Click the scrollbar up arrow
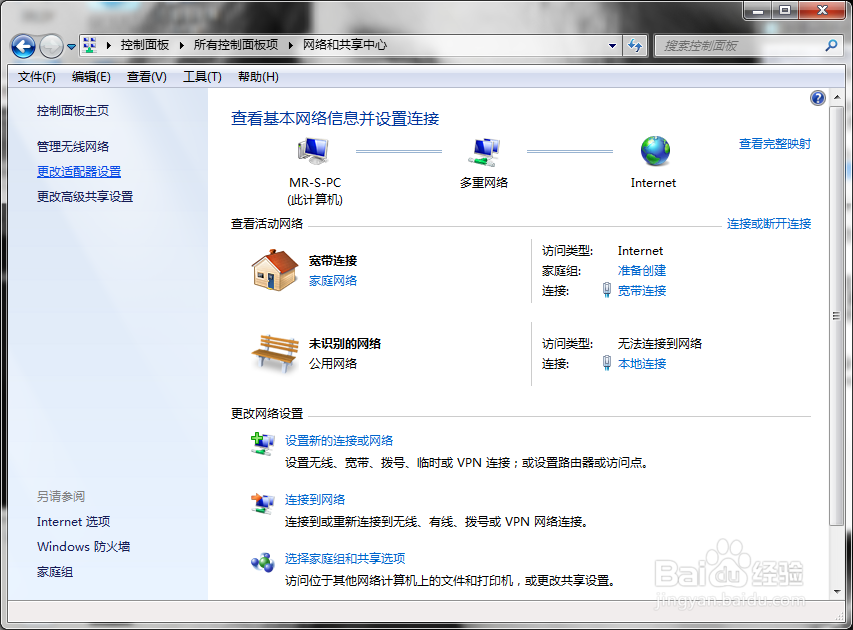Image resolution: width=853 pixels, height=630 pixels. 837,97
